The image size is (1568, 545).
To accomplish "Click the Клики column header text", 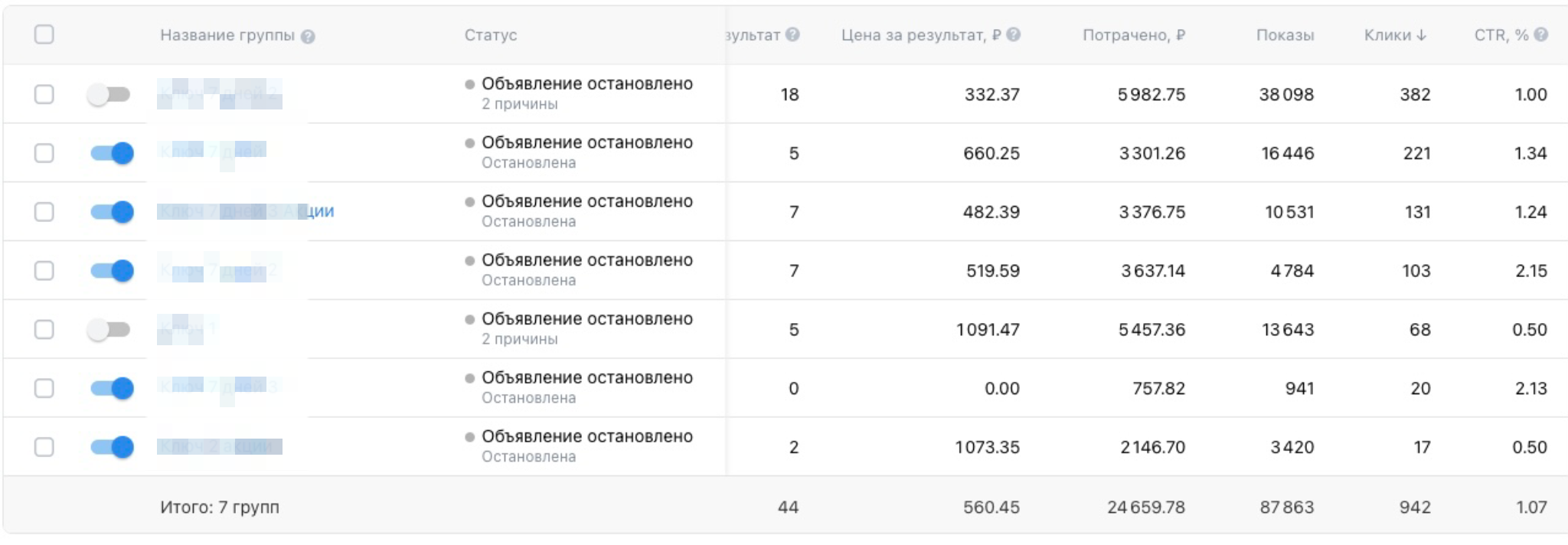I will point(1387,35).
